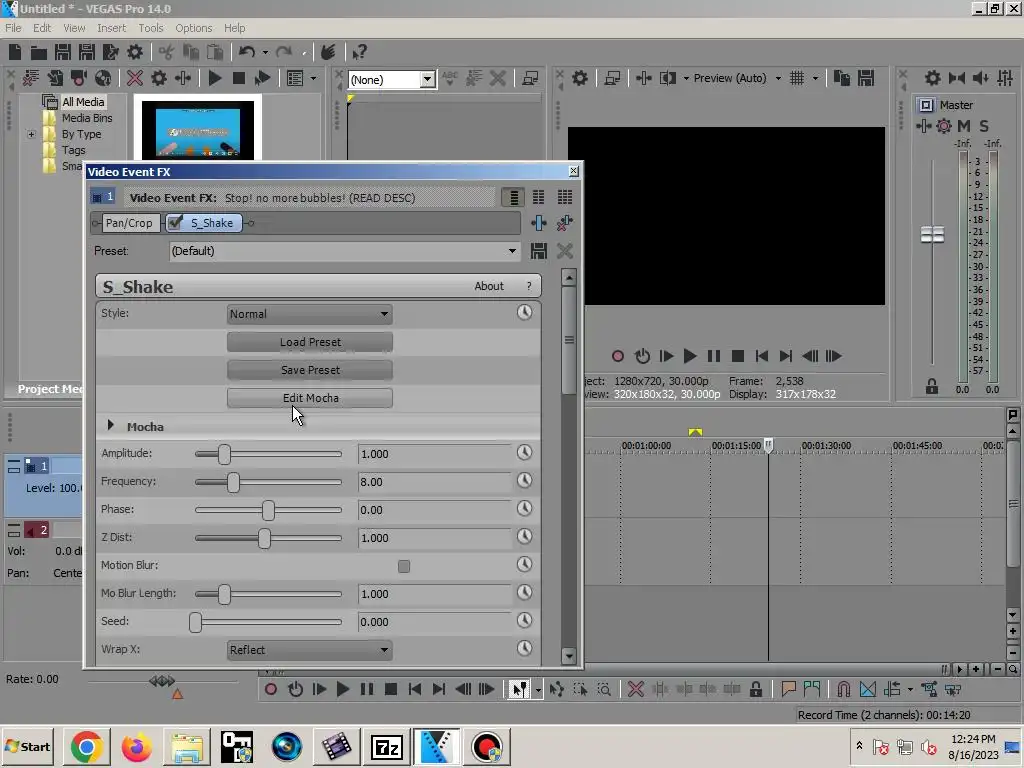Expand the By Type tree node

31,134
